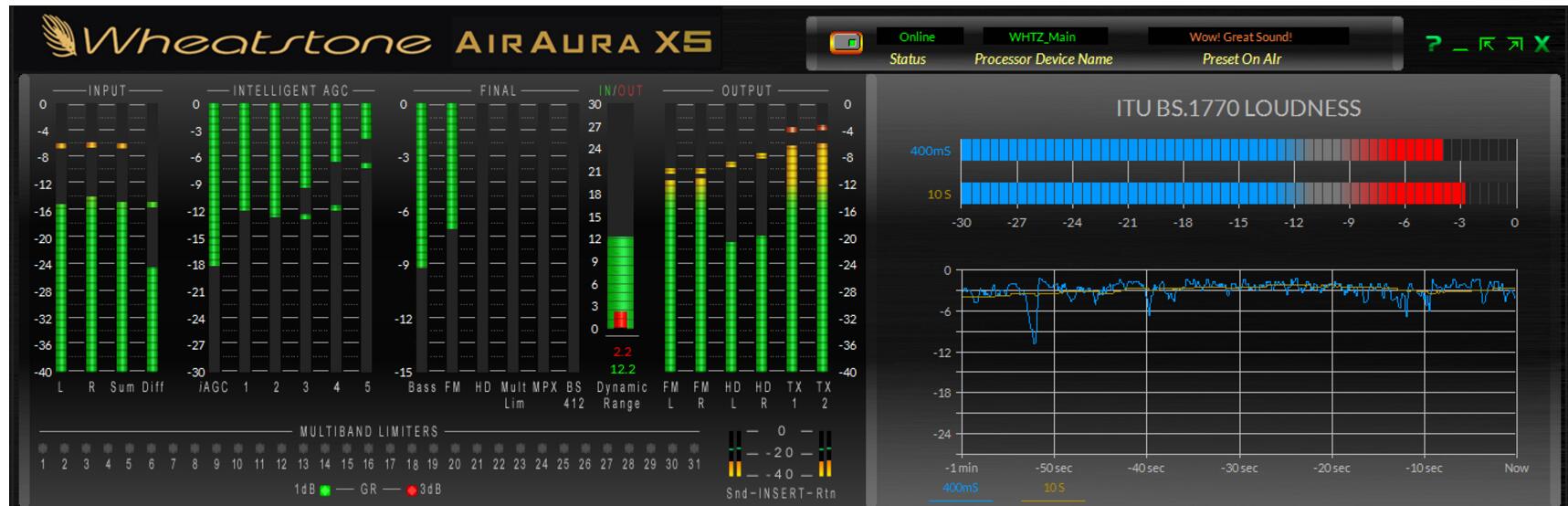This screenshot has height=506, width=1568.
Task: Click the FM L output meter
Action: (670, 237)
